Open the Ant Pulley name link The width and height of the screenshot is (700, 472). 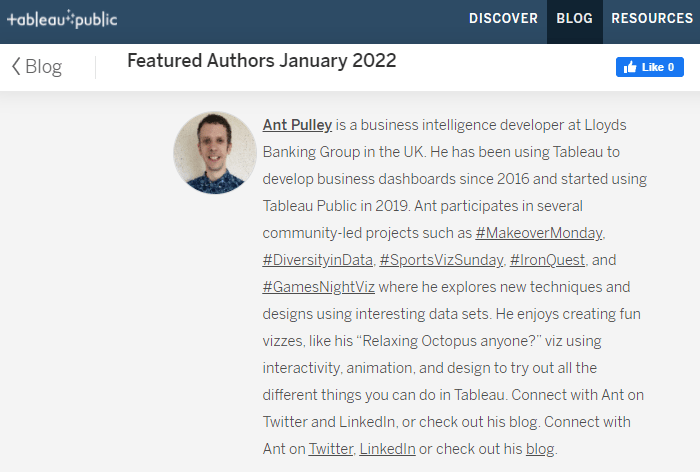[297, 125]
